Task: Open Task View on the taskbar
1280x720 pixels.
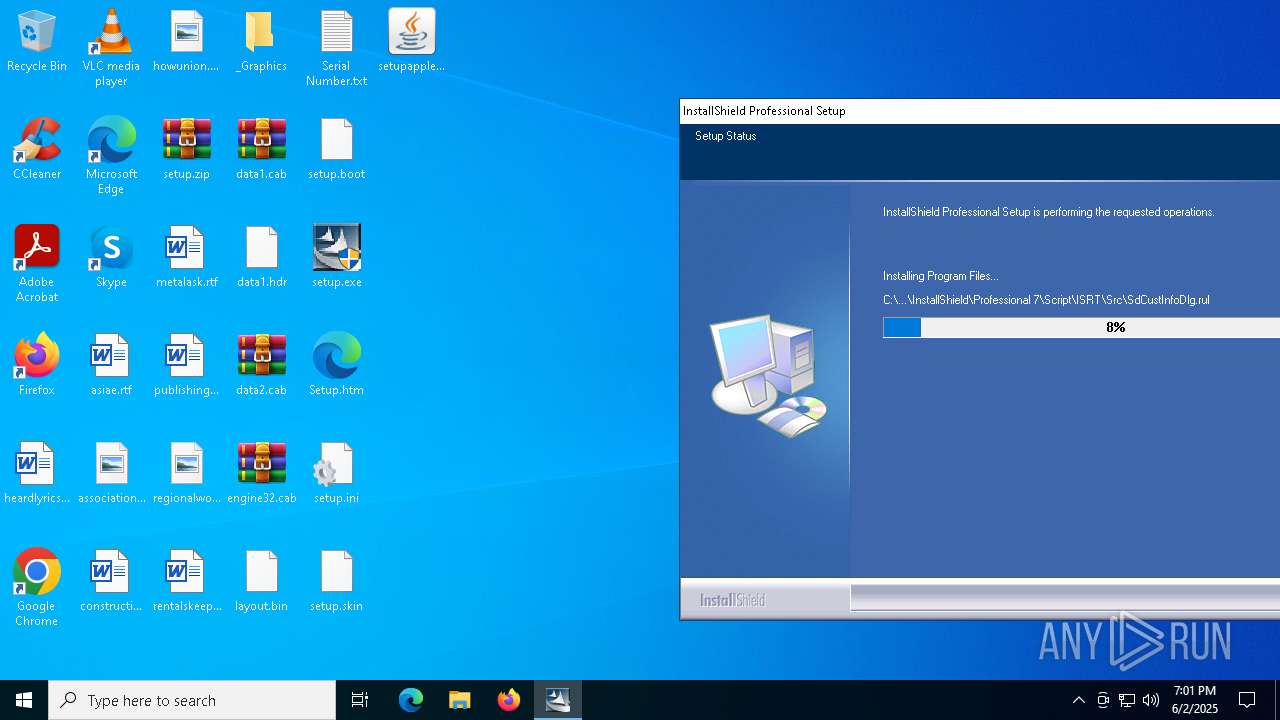Action: click(x=360, y=700)
